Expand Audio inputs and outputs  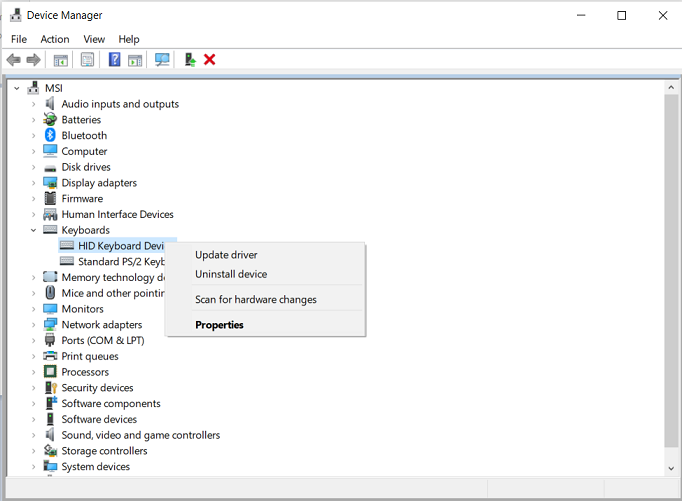(x=33, y=104)
